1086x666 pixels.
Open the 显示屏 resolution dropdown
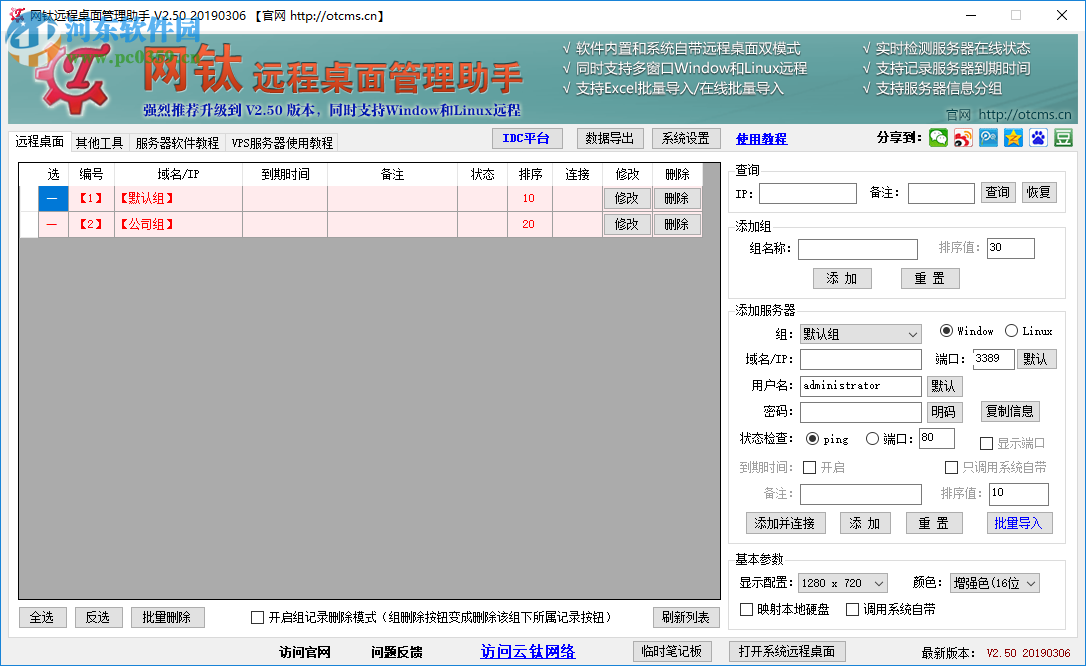point(843,582)
